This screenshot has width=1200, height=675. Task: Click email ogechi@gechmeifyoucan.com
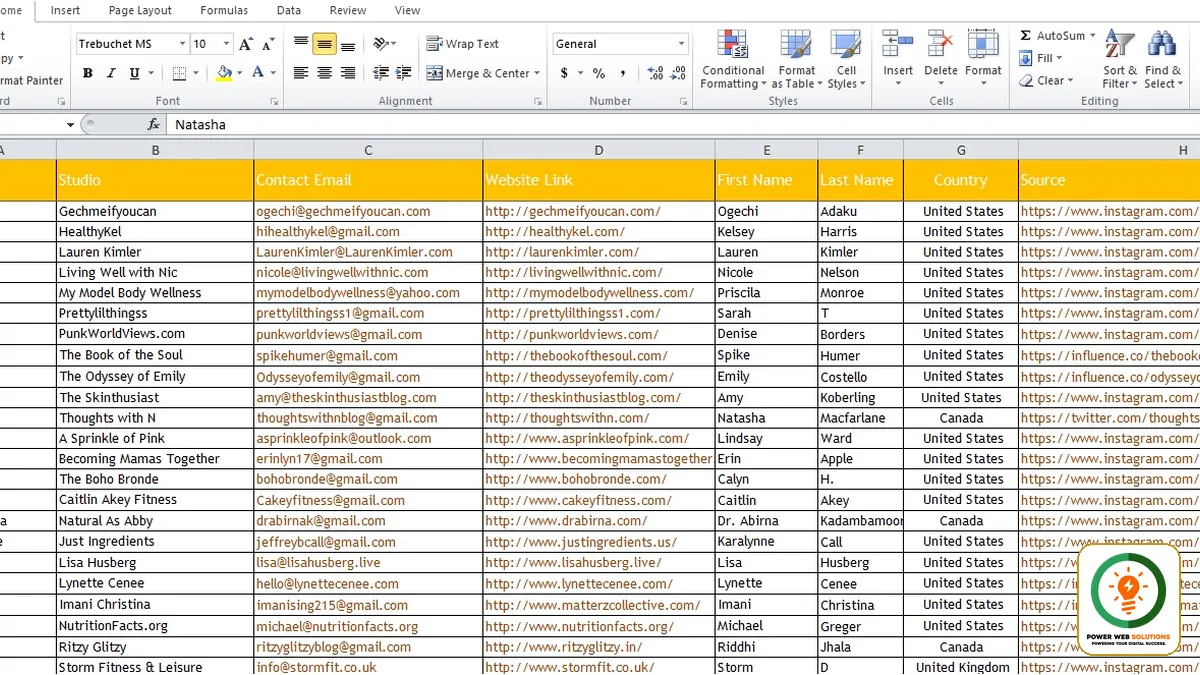pos(343,212)
